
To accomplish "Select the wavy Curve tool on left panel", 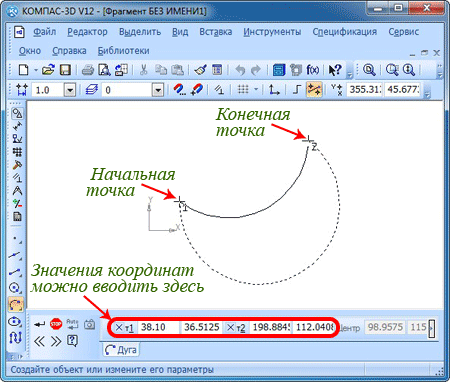I will pos(16,338).
